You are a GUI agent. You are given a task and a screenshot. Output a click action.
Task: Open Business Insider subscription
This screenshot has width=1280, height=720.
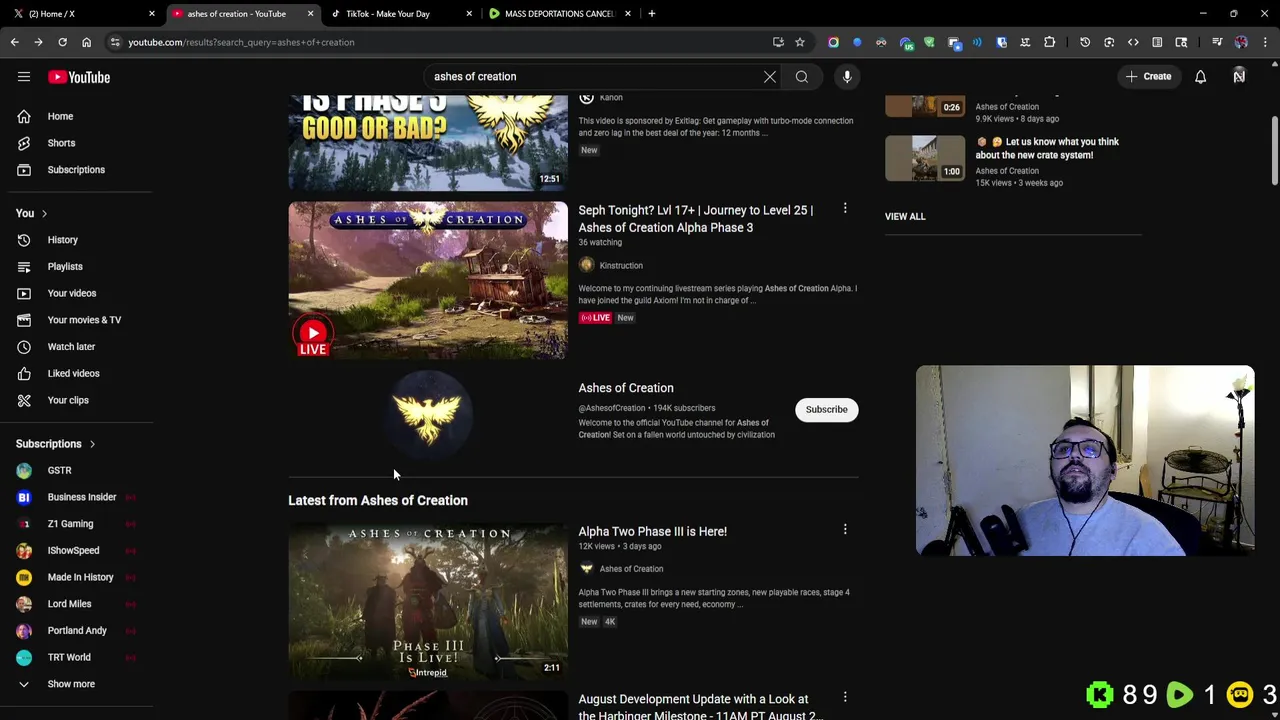[80, 497]
